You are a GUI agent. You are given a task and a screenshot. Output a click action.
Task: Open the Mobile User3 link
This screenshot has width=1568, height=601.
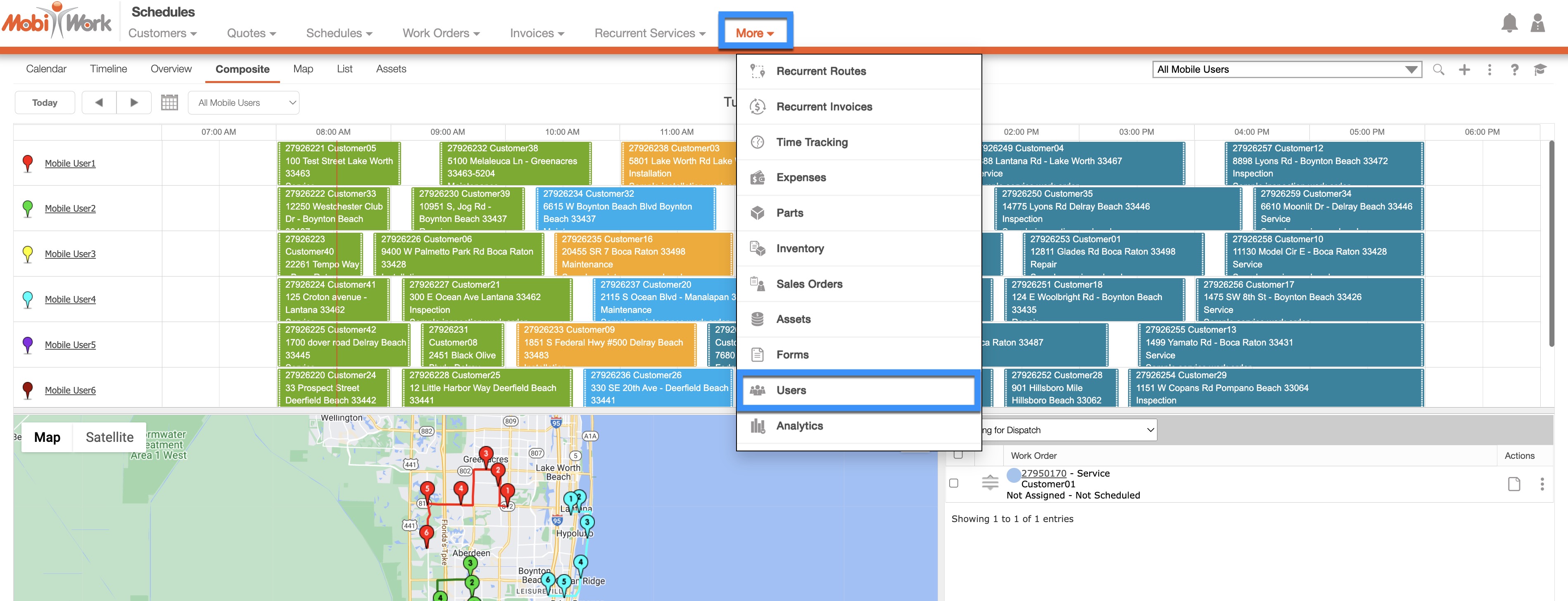70,254
